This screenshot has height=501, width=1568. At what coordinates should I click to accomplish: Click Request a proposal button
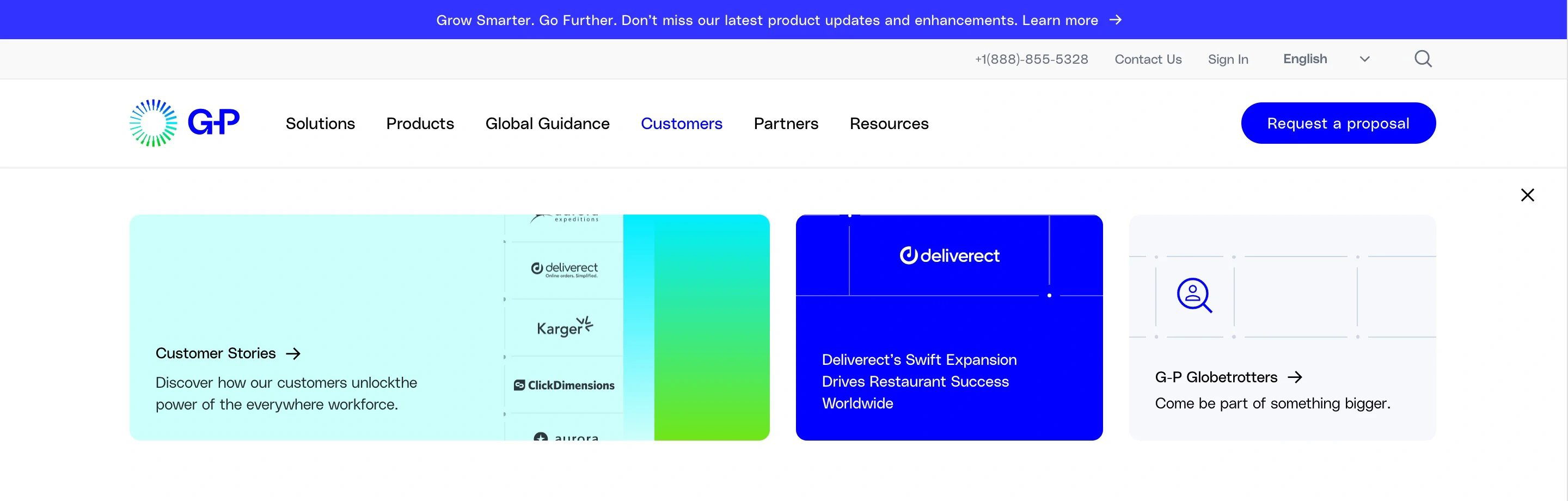pos(1338,123)
